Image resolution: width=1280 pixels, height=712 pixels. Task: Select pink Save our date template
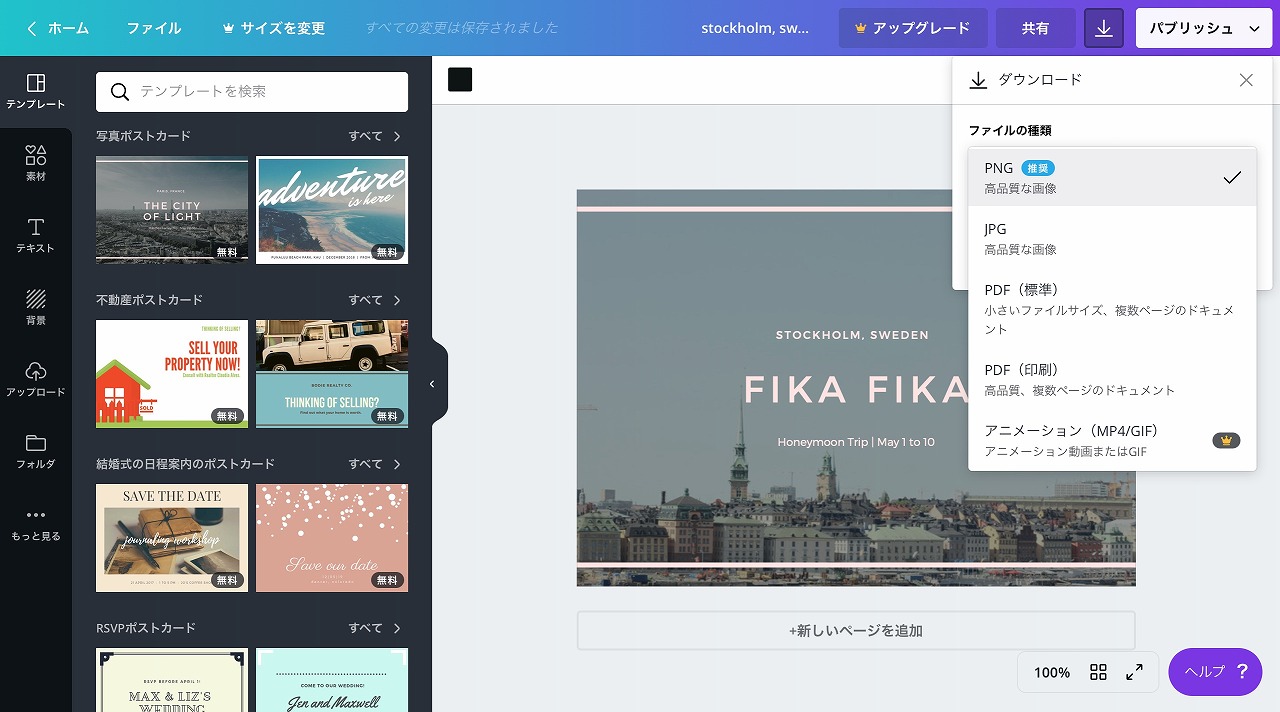pyautogui.click(x=332, y=538)
